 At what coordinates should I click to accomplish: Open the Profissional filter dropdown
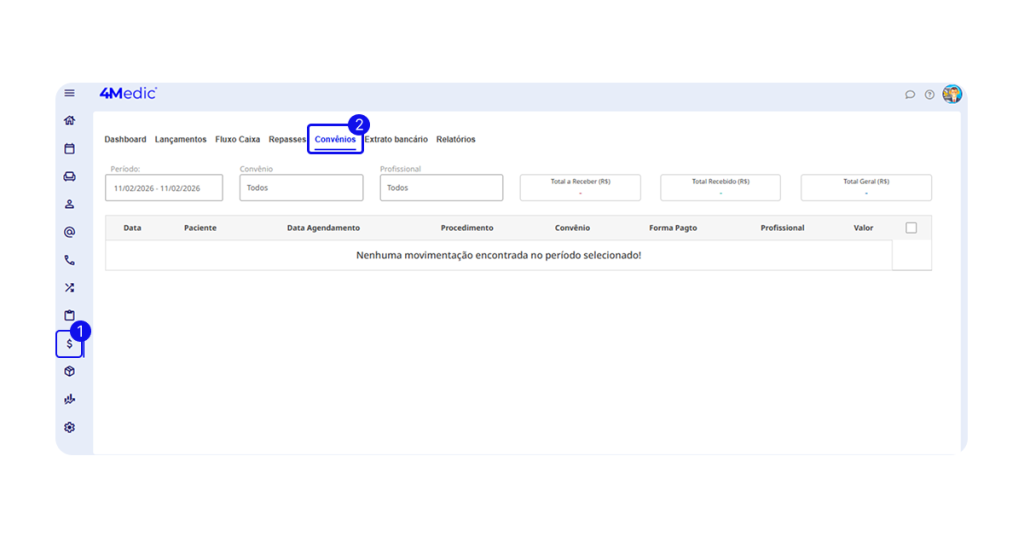[x=441, y=188]
